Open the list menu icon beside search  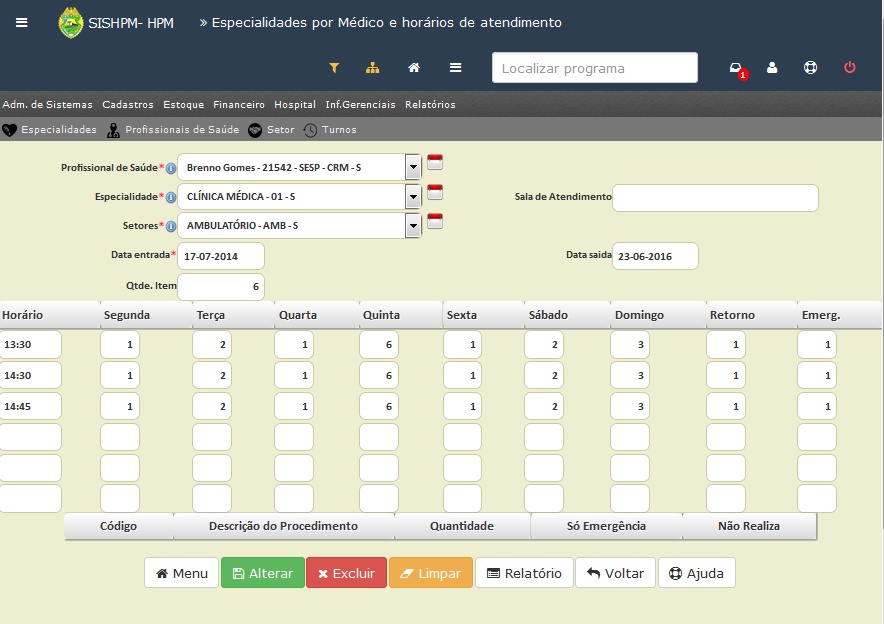click(456, 68)
